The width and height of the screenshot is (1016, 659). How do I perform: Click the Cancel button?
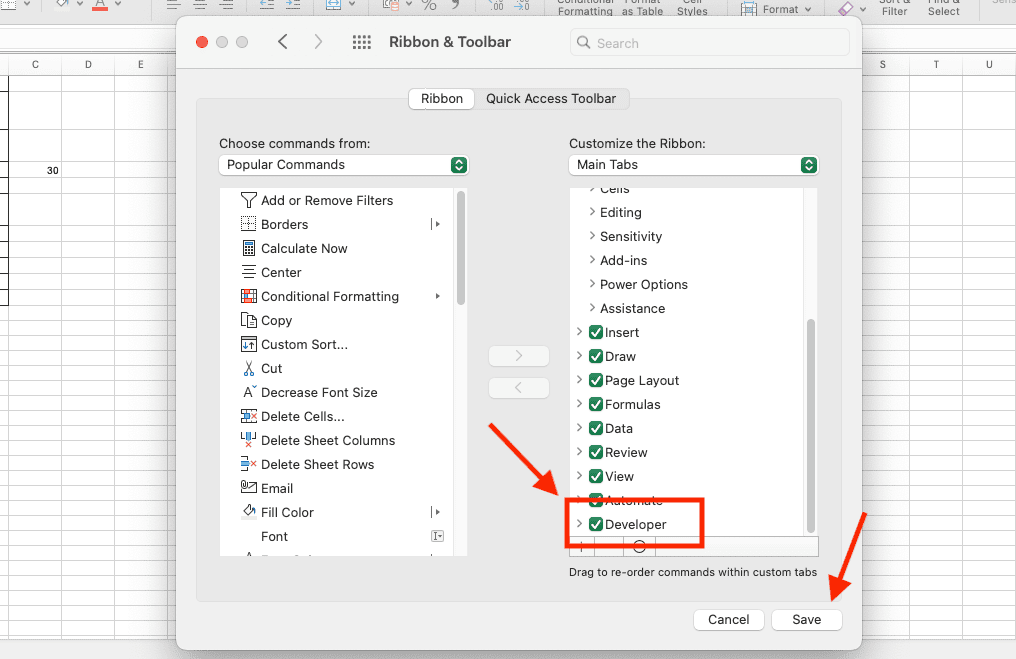coord(728,620)
